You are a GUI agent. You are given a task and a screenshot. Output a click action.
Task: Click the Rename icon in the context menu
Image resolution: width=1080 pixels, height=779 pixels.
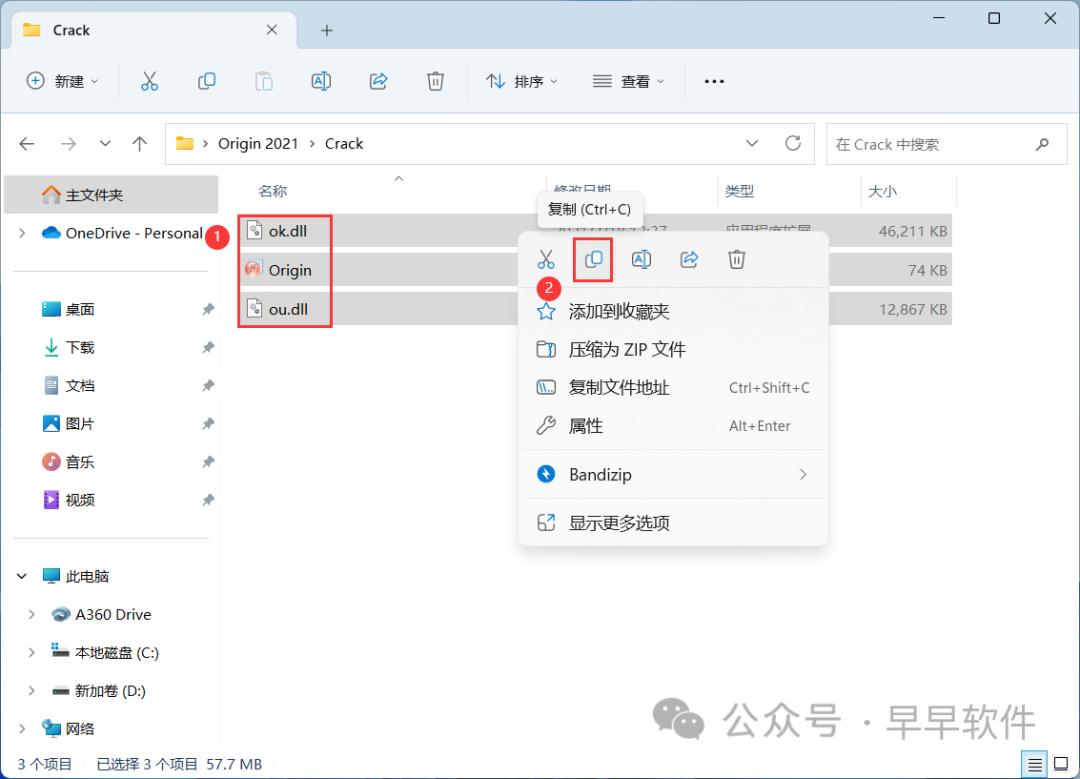(641, 259)
